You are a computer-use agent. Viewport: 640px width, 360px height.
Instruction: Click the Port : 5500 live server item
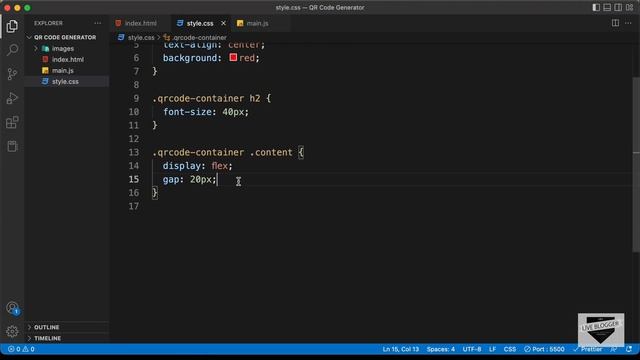(544, 349)
